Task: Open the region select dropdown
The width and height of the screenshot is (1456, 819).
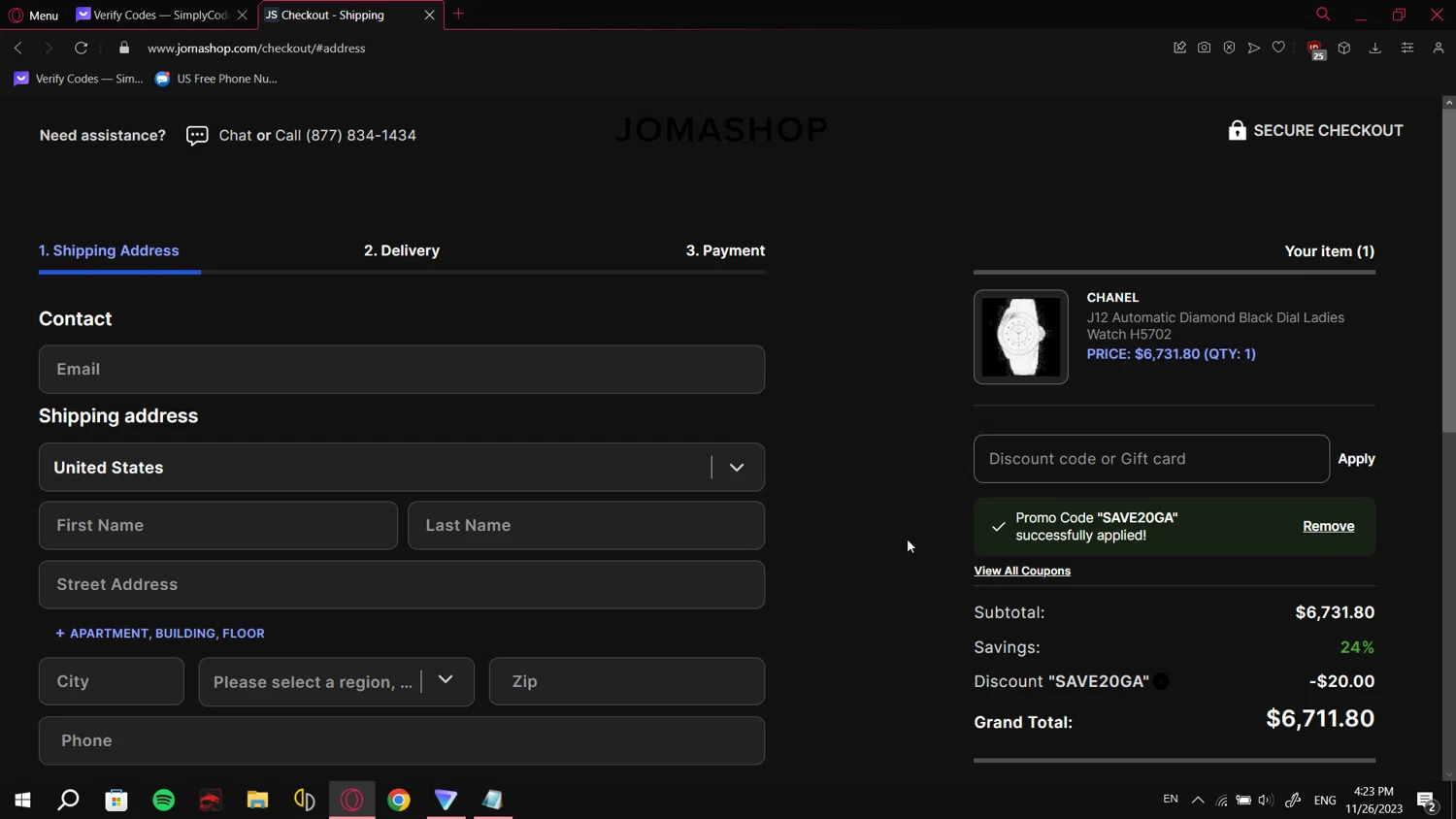Action: point(336,681)
